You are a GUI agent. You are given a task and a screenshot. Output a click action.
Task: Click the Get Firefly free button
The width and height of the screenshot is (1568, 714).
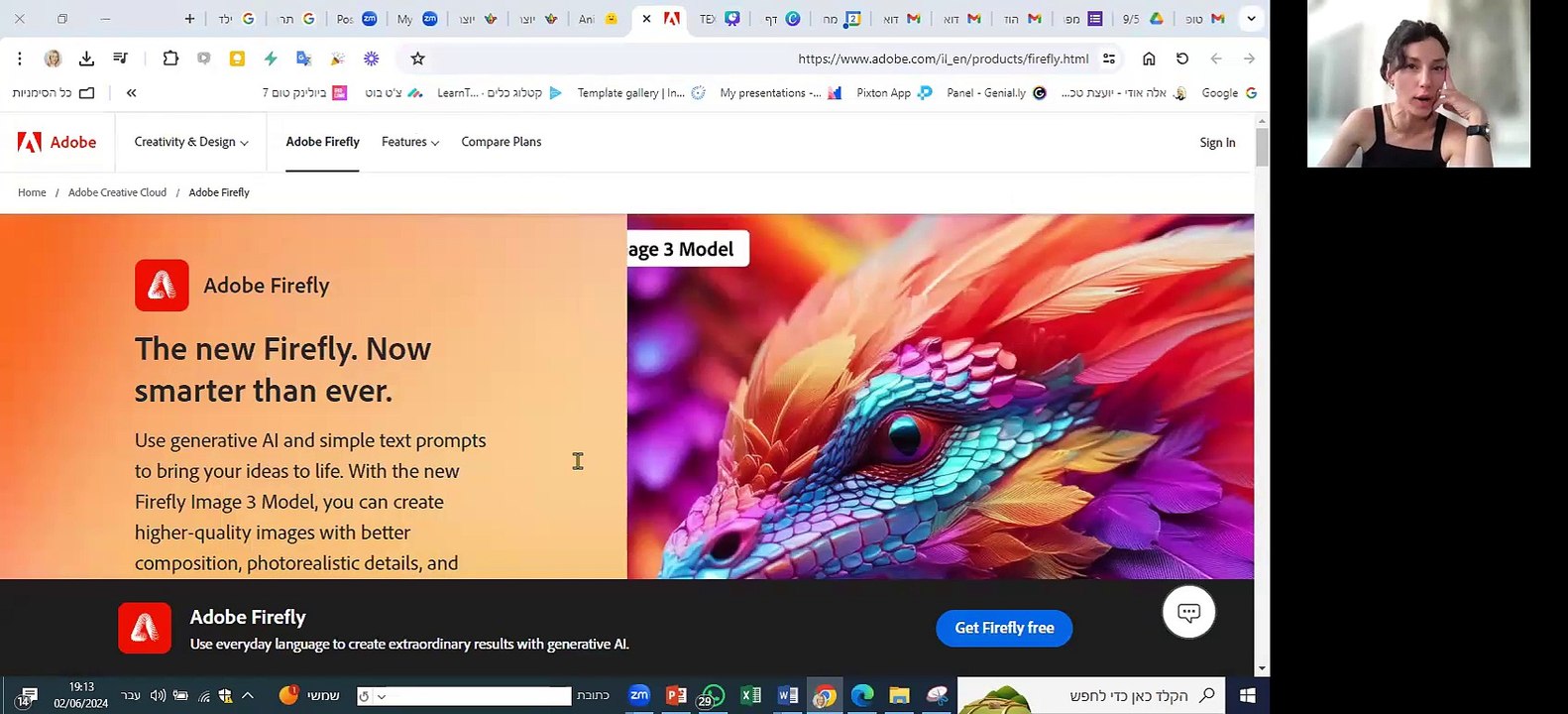(1004, 628)
